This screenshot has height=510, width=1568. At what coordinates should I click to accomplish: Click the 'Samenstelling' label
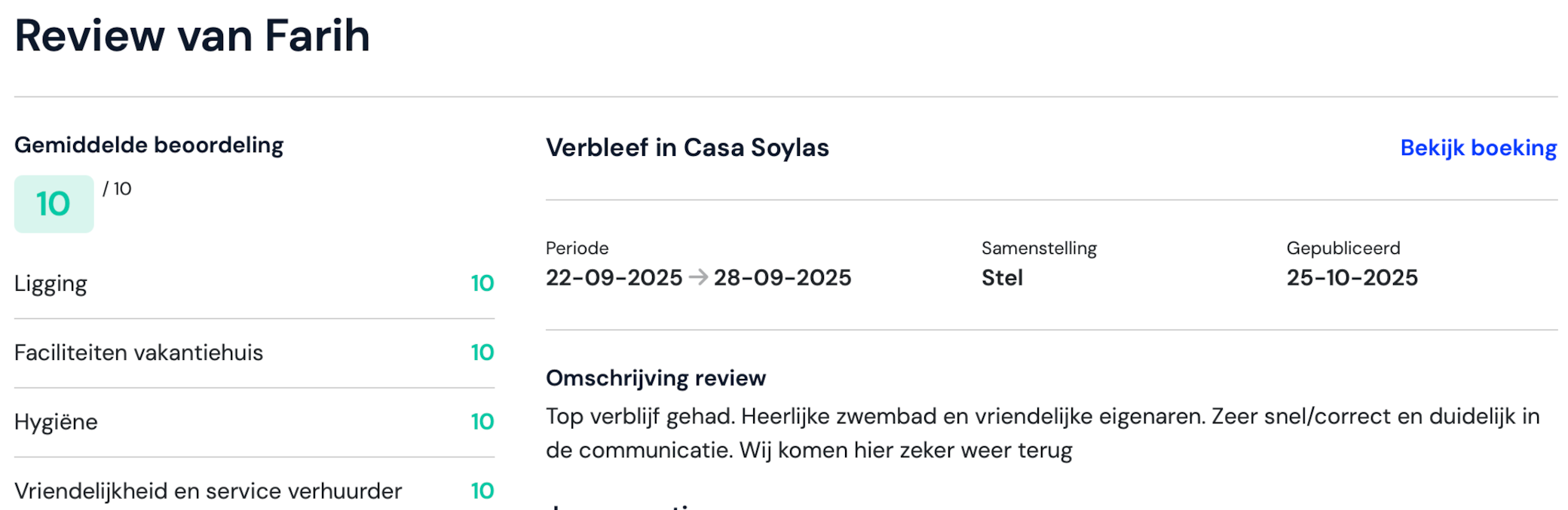1039,248
